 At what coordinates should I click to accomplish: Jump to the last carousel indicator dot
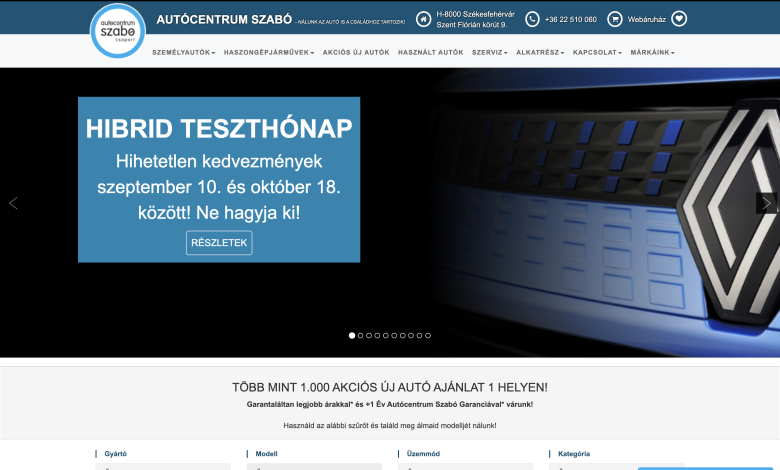click(x=428, y=336)
